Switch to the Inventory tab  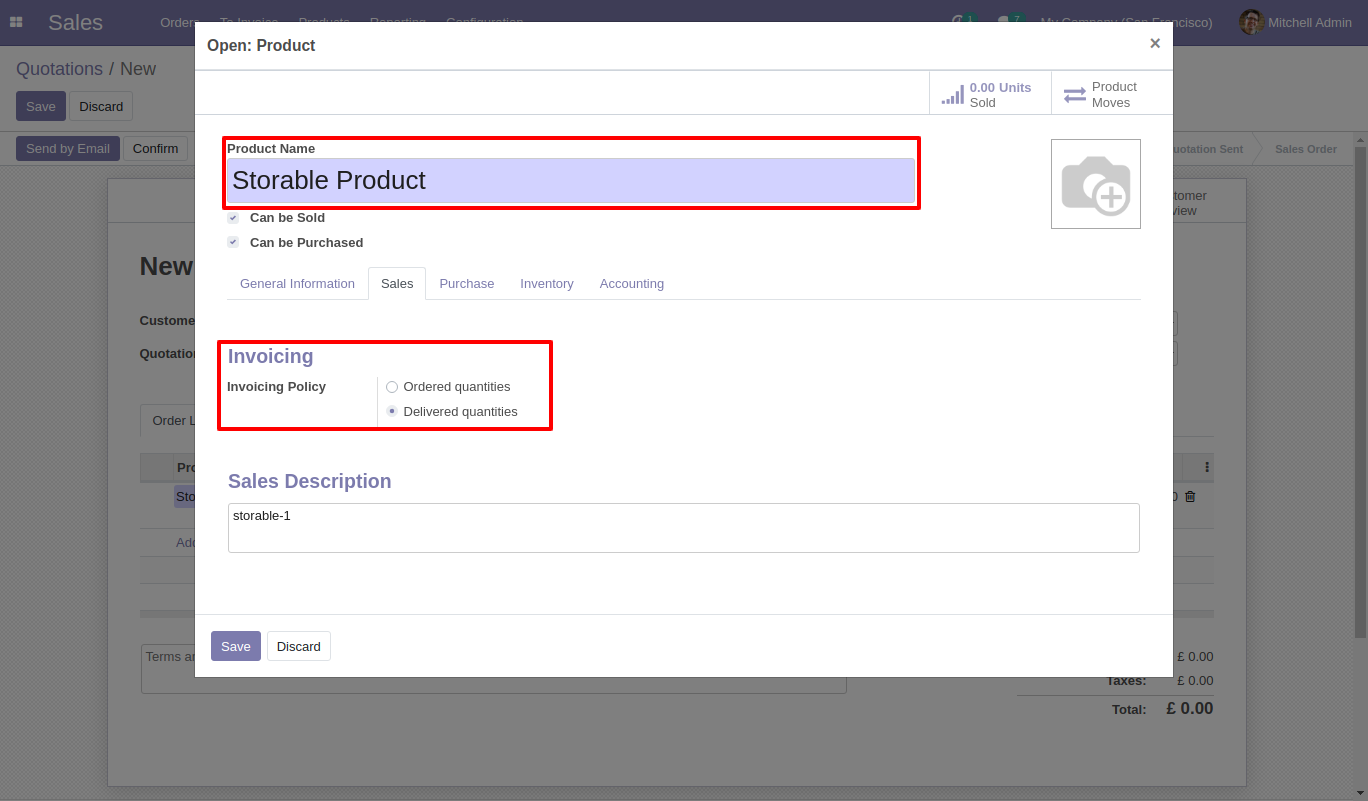[547, 284]
